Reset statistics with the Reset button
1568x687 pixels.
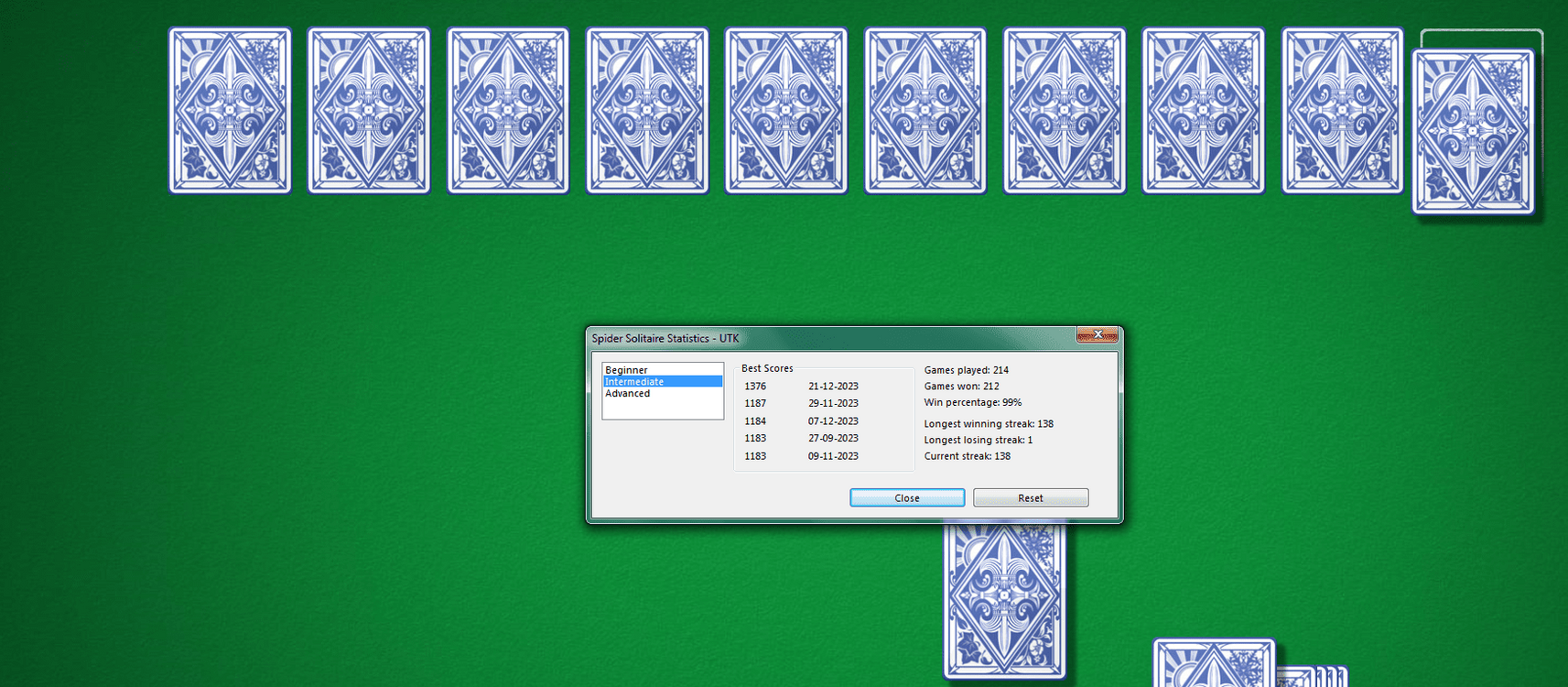click(x=1030, y=497)
